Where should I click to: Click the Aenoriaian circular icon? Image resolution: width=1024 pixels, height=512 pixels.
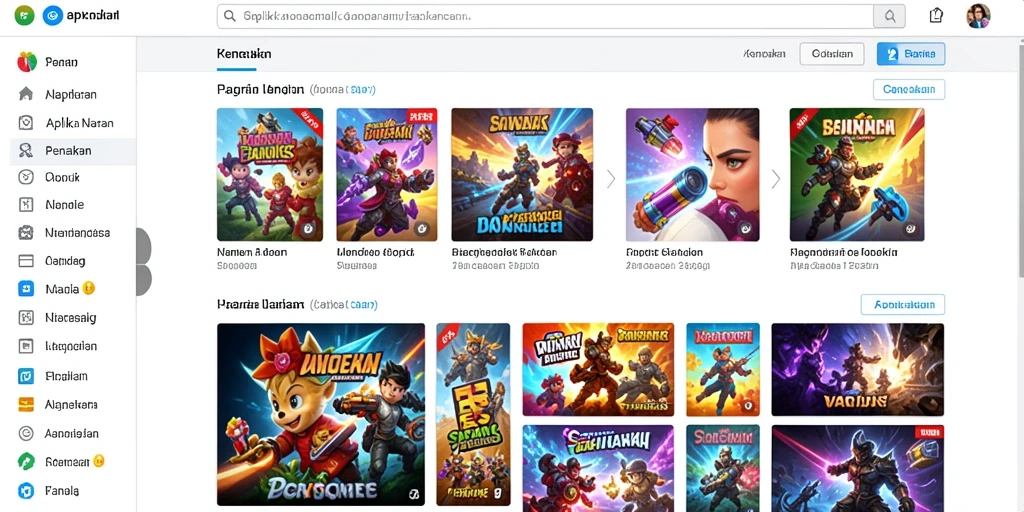coord(26,432)
